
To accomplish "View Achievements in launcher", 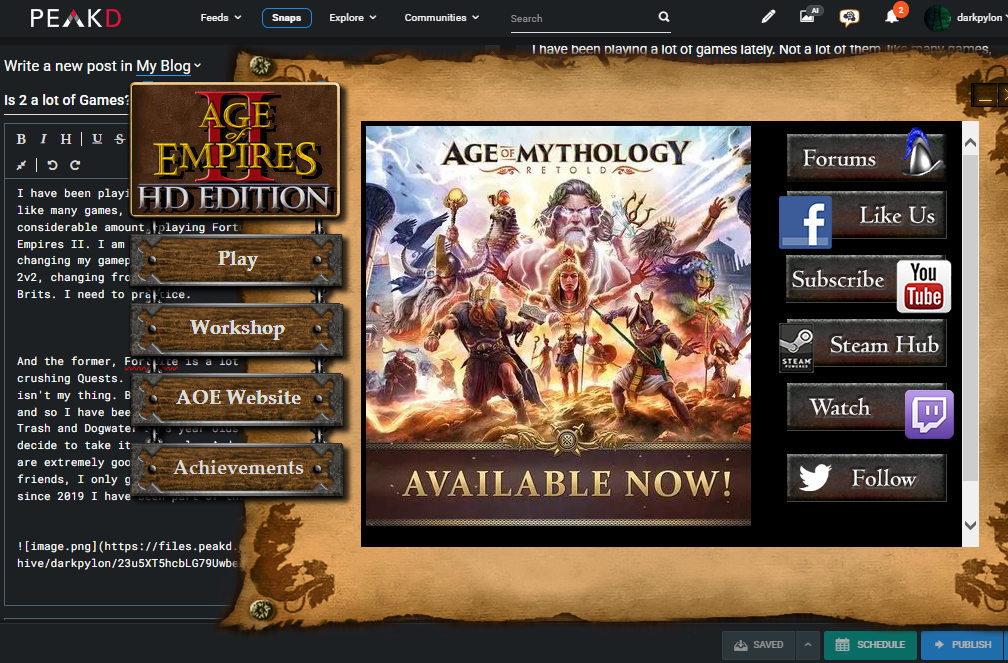I will point(238,468).
